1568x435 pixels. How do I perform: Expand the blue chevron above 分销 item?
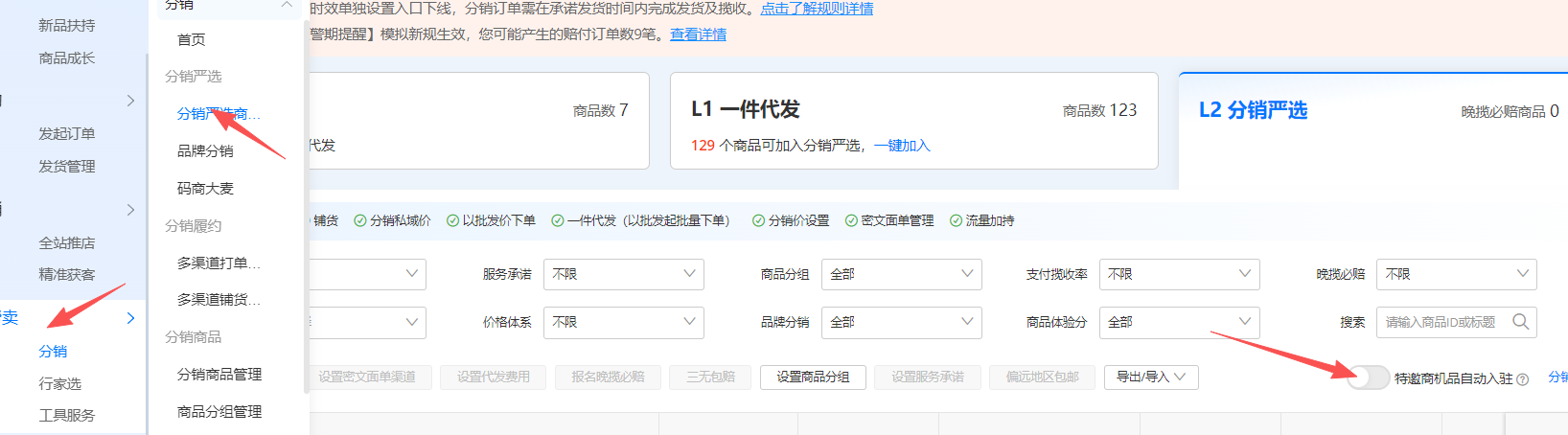click(131, 318)
